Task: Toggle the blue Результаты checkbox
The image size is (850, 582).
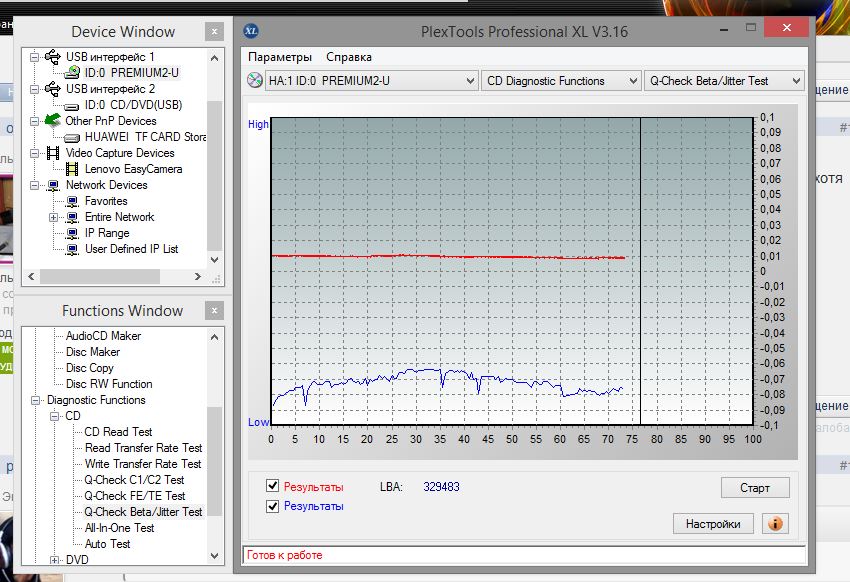Action: point(272,506)
